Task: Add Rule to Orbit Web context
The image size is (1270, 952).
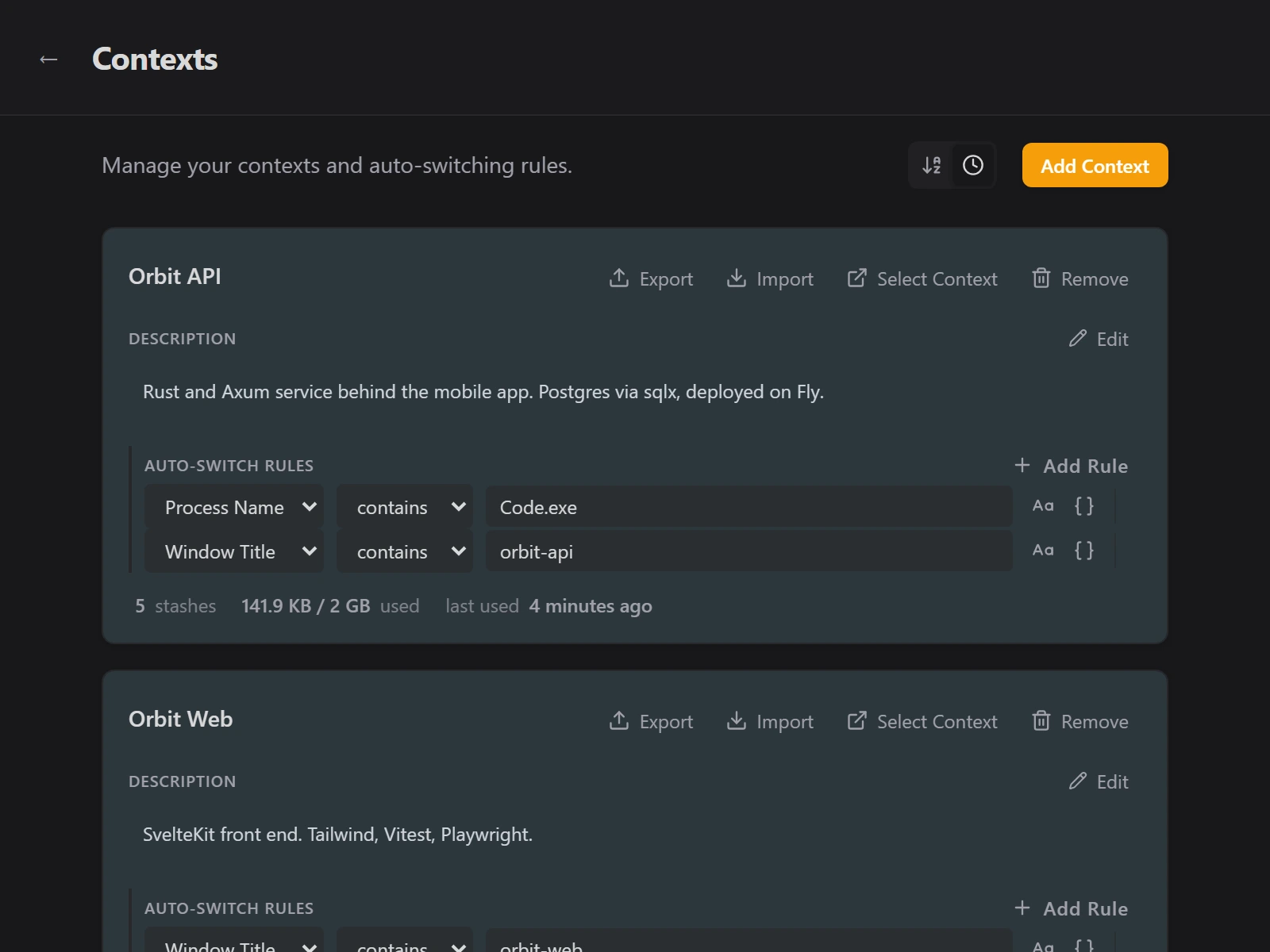Action: [1071, 908]
